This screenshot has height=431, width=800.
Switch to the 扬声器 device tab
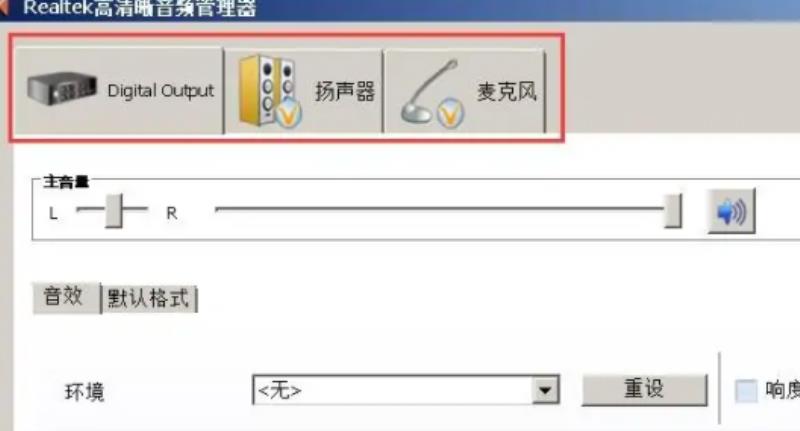coord(304,90)
